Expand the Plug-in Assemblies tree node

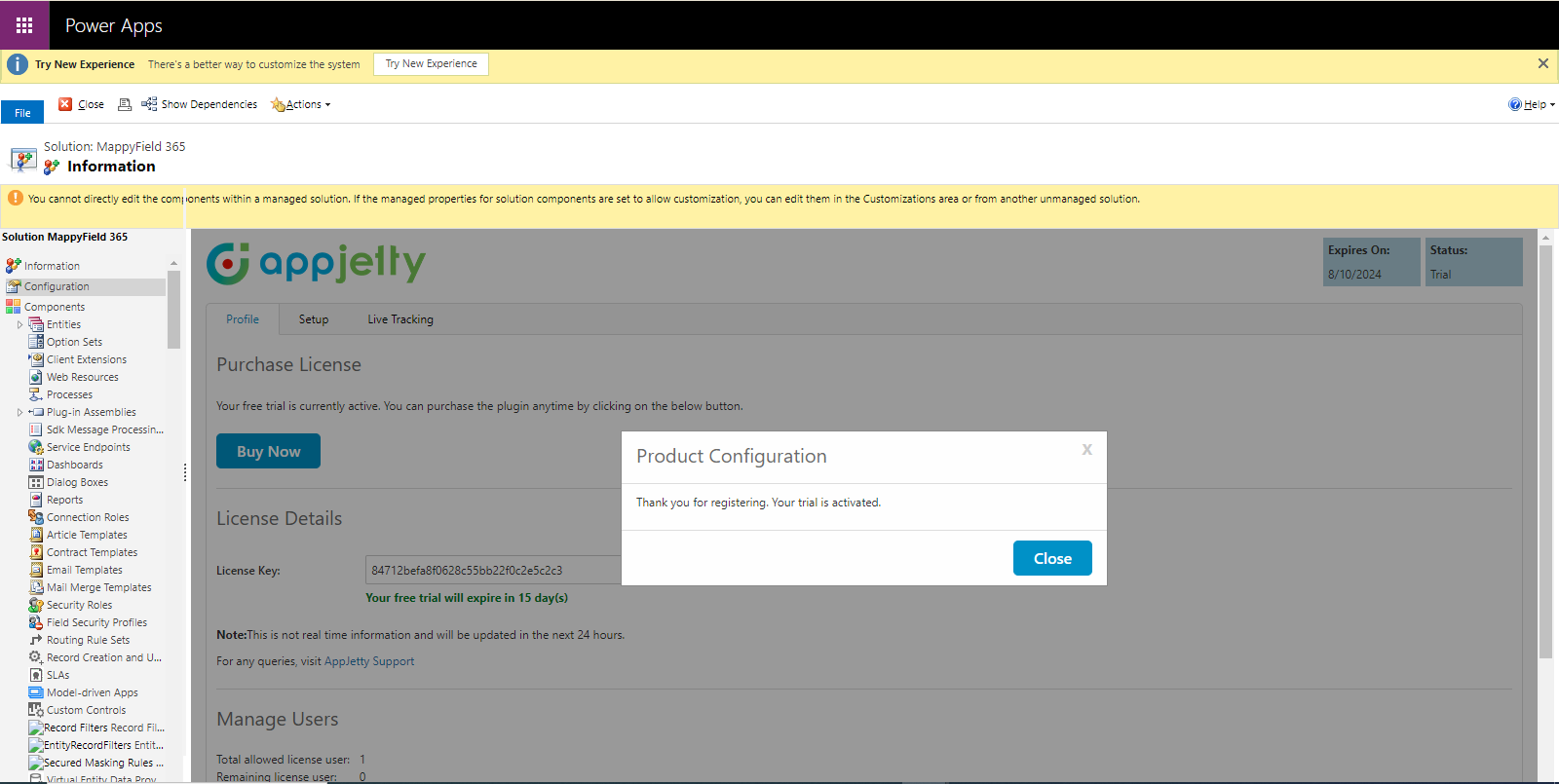click(x=19, y=413)
